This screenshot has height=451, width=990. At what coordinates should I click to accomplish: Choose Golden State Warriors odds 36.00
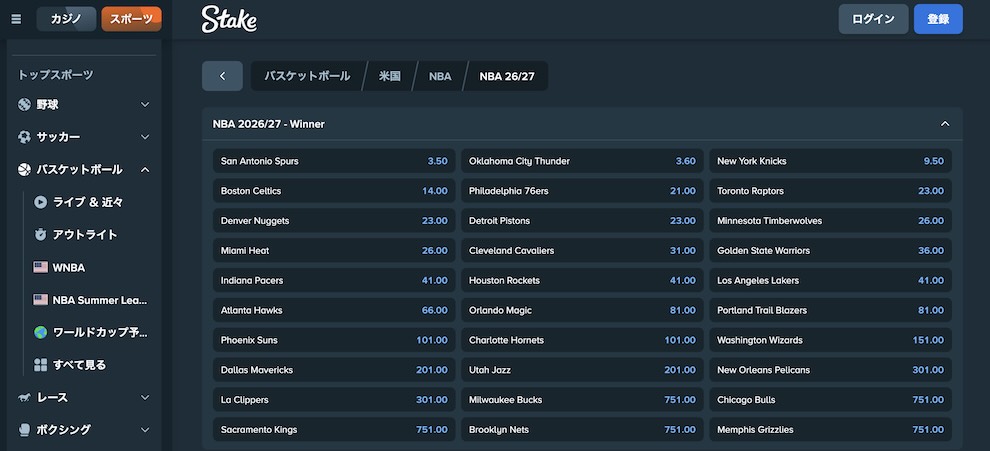830,251
